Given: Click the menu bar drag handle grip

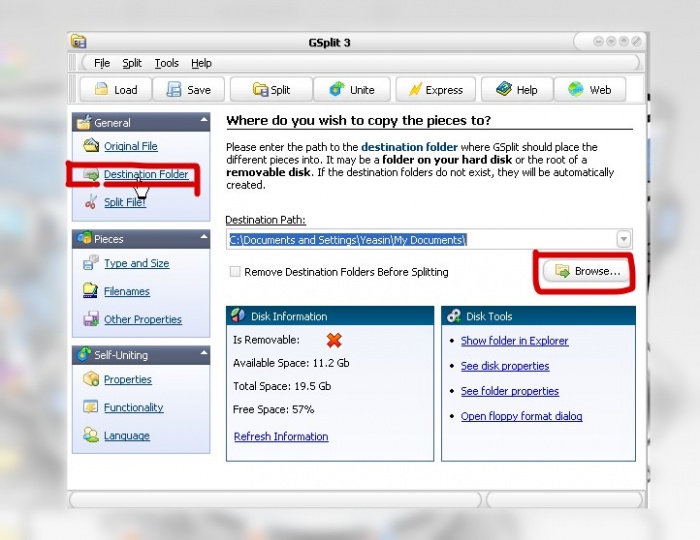Looking at the screenshot, I should click(73, 63).
